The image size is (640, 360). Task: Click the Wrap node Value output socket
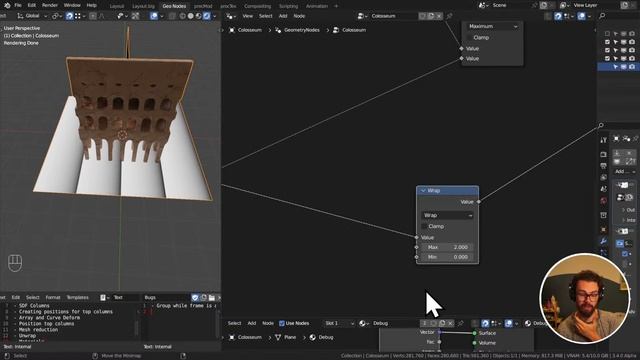(478, 202)
